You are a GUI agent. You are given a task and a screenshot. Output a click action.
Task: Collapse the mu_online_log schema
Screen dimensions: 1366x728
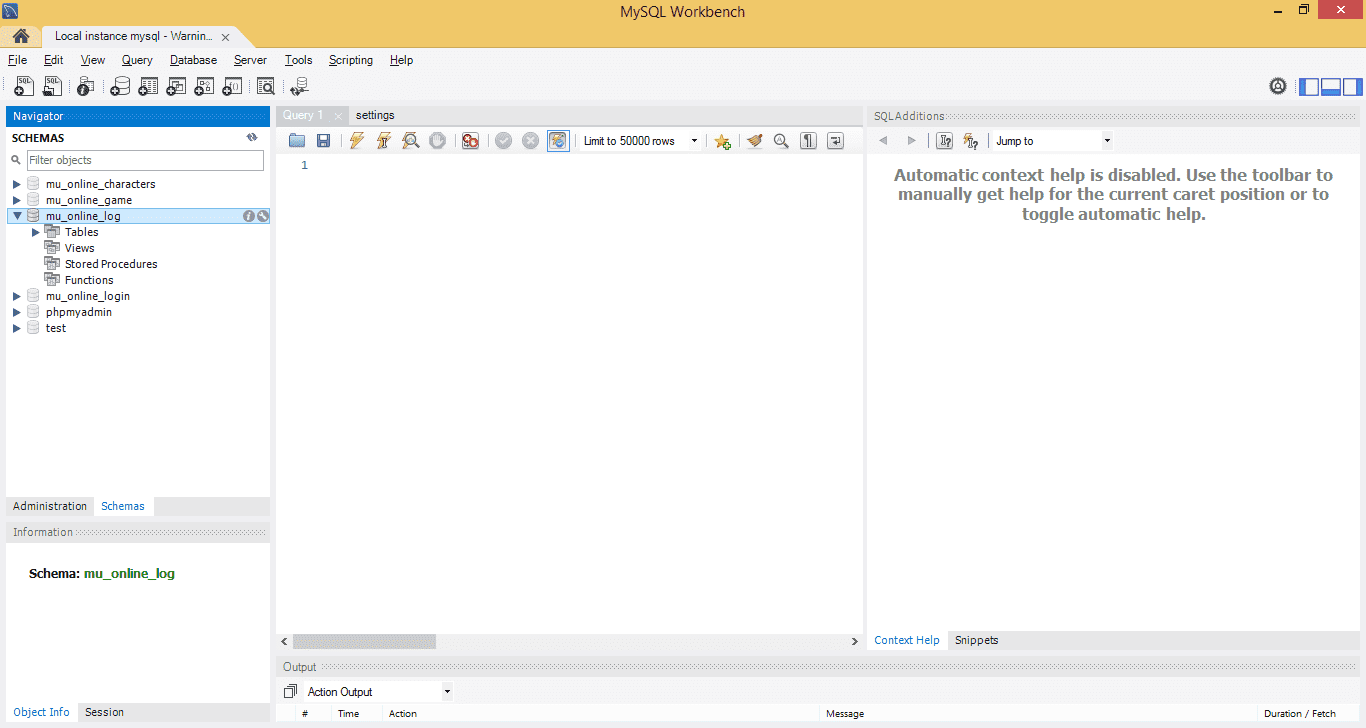(x=17, y=216)
